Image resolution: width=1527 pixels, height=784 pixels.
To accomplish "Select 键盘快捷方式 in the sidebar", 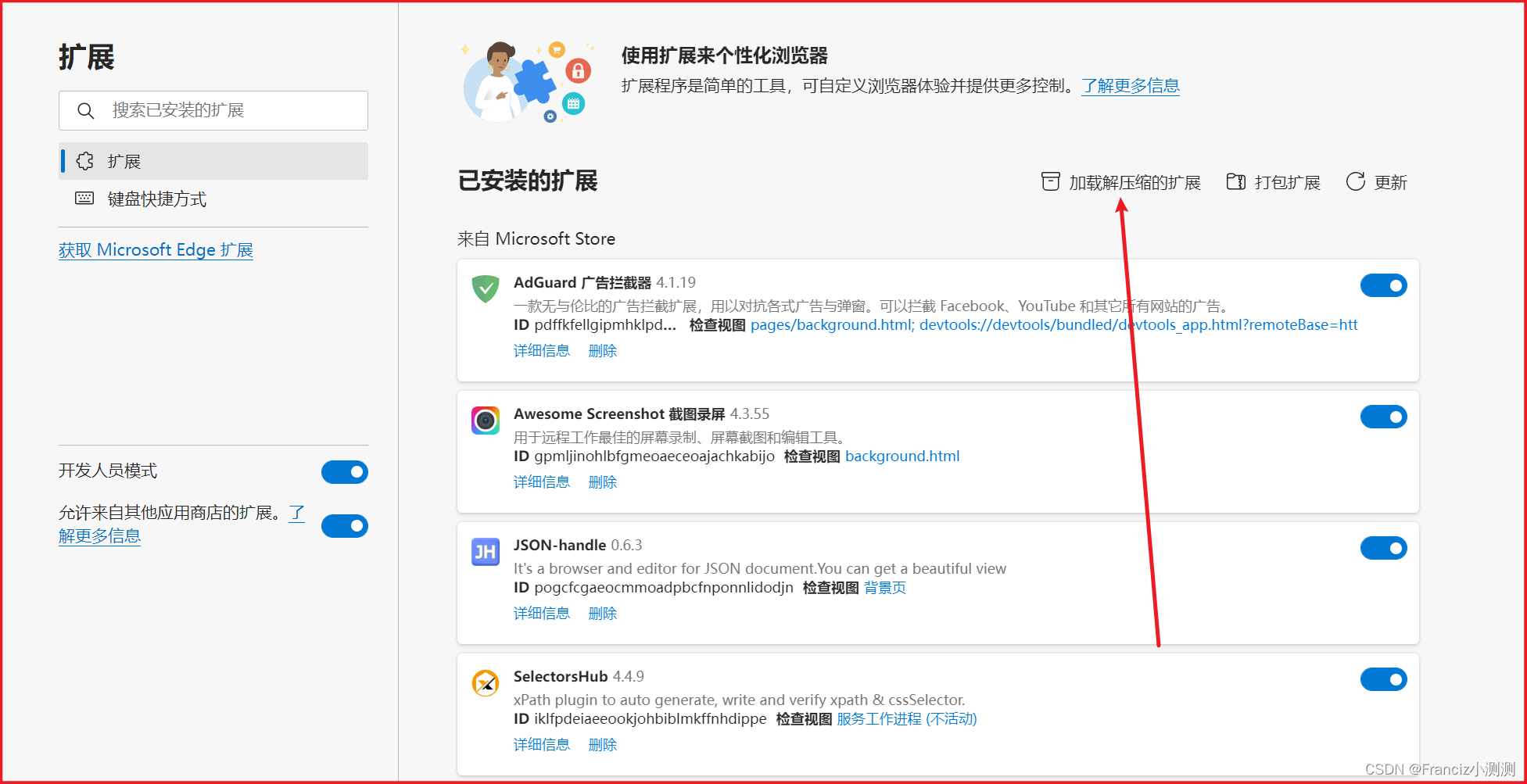I will [x=156, y=199].
